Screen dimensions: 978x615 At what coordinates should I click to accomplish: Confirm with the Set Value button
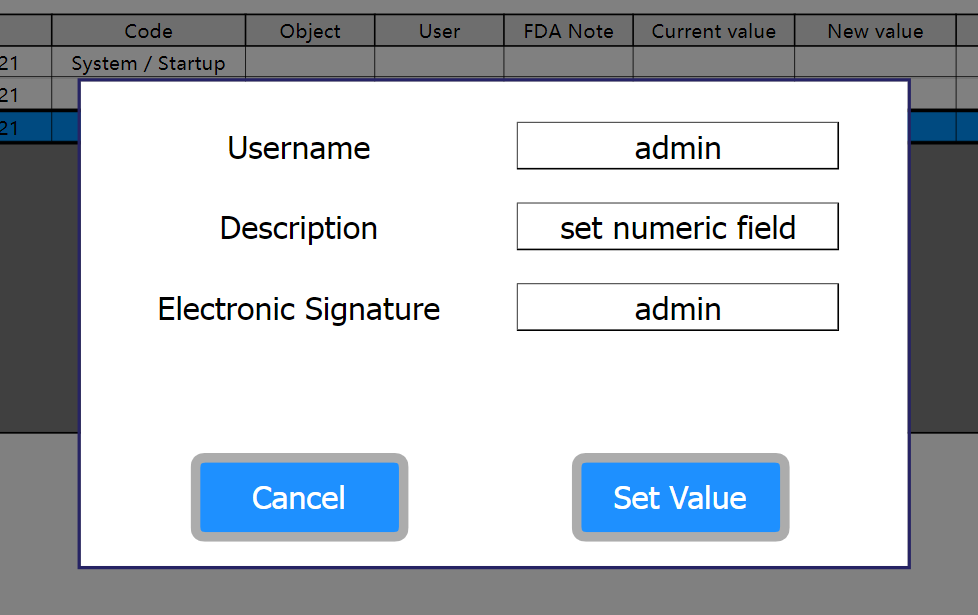pos(680,497)
